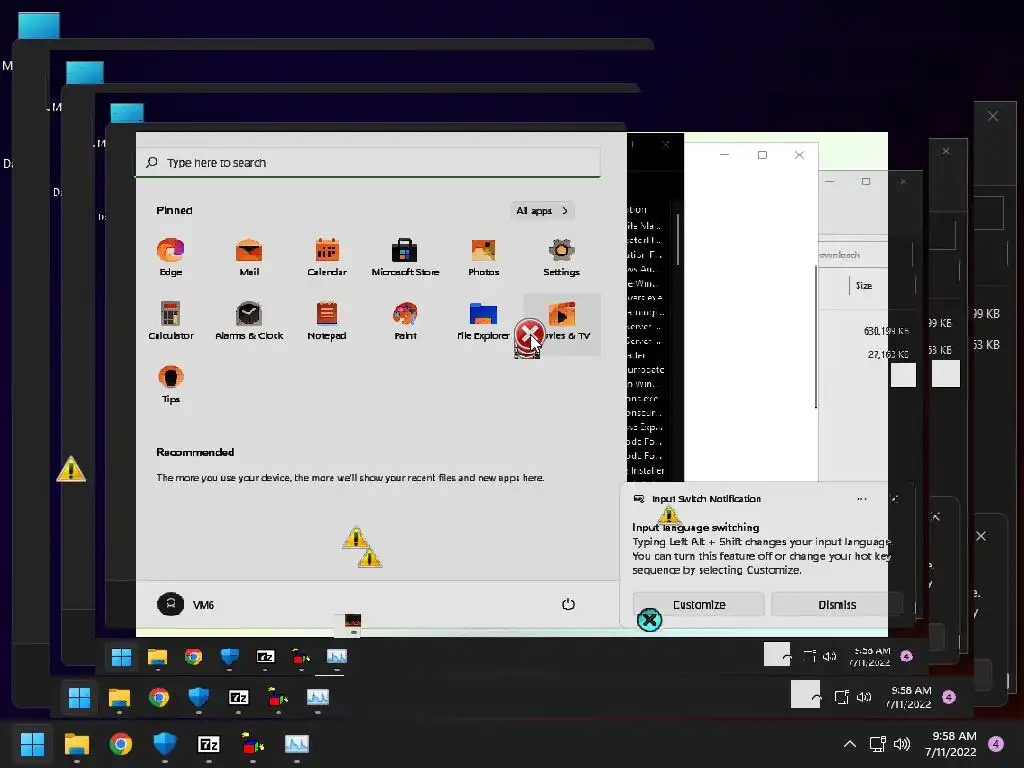Screen dimensions: 1024x768
Task: Open Chrome from the outermost taskbar
Action: 121,744
